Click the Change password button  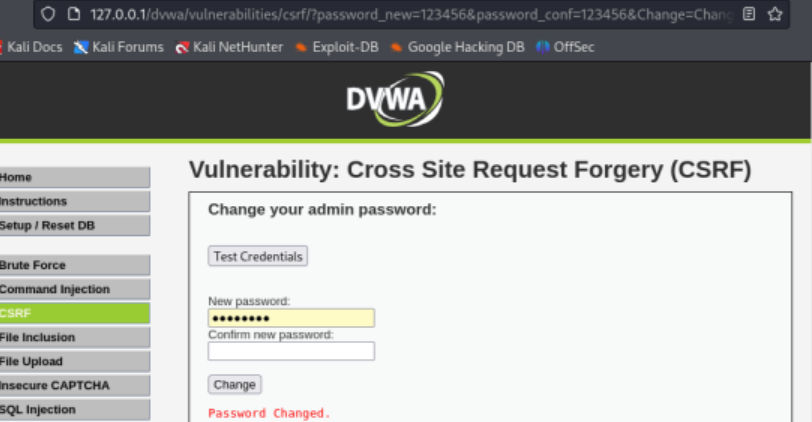[x=235, y=384]
